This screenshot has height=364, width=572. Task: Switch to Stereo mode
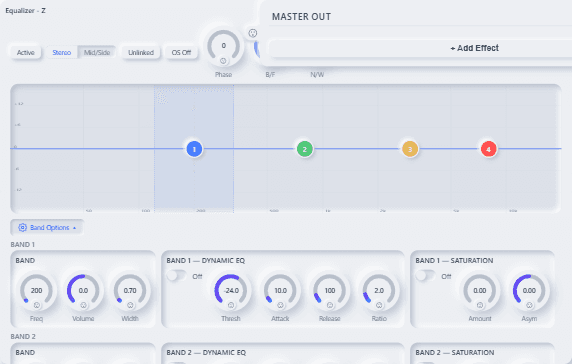coord(62,53)
